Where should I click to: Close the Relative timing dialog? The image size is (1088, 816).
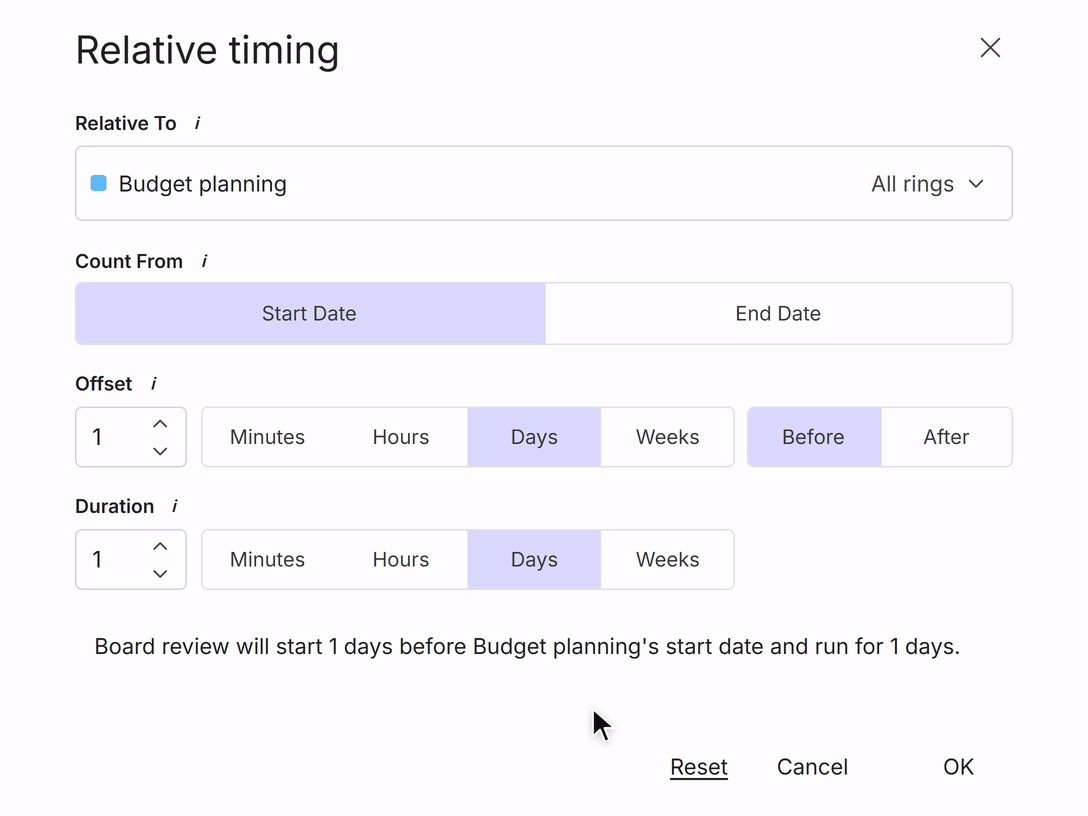point(989,48)
